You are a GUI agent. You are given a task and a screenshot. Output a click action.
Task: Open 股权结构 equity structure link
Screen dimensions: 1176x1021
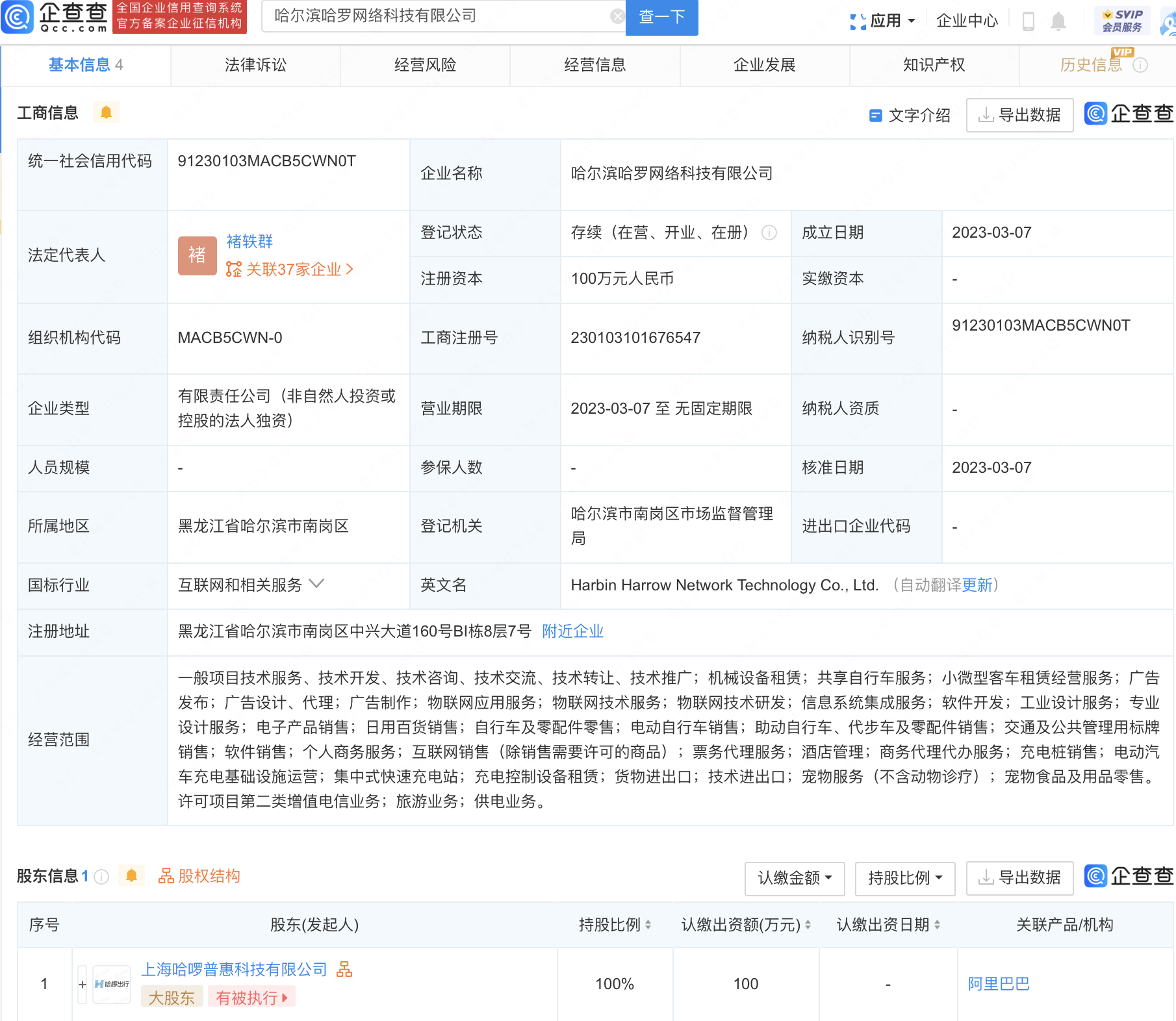tap(199, 876)
